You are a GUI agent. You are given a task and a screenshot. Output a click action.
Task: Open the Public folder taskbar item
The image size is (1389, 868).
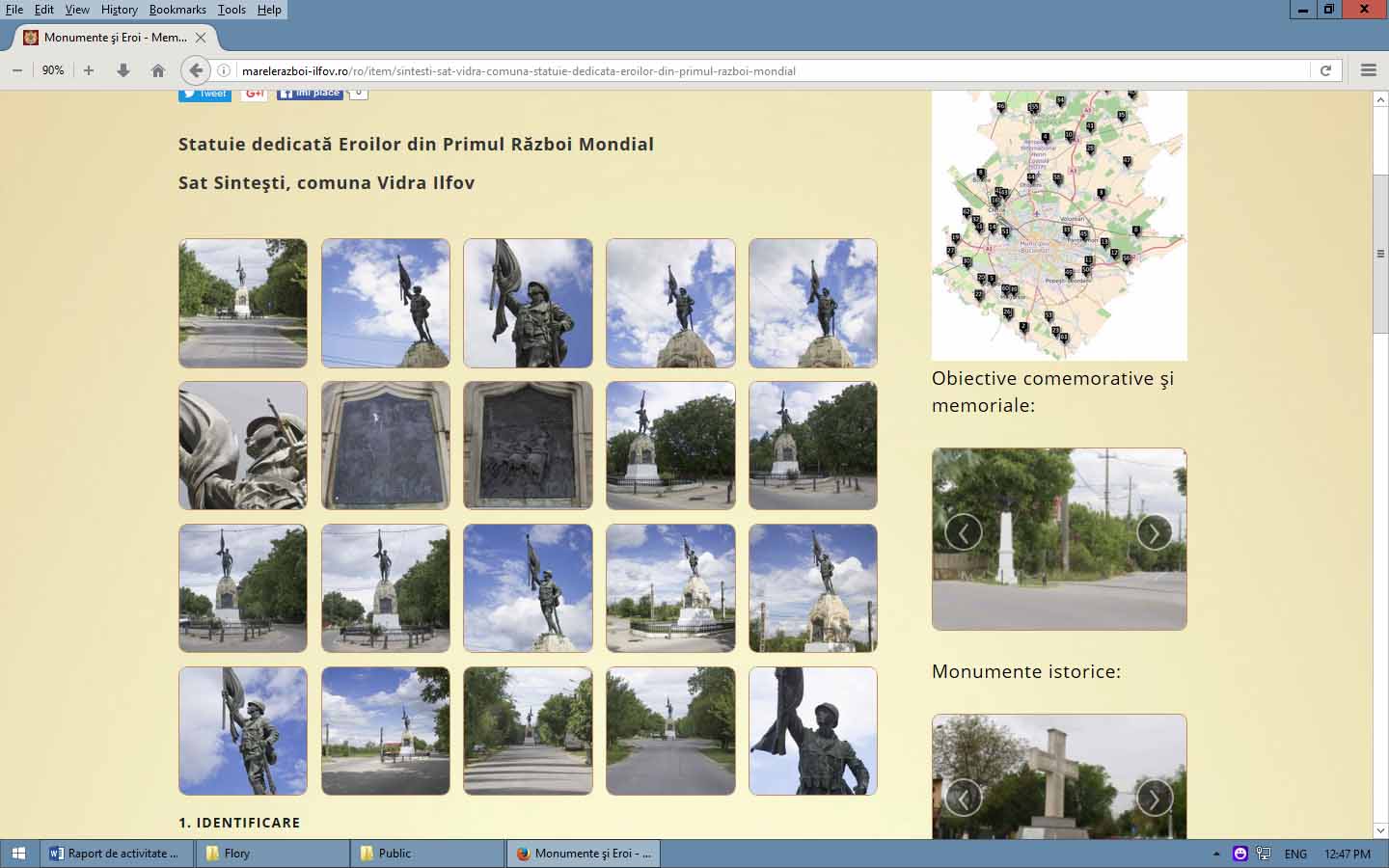[427, 854]
